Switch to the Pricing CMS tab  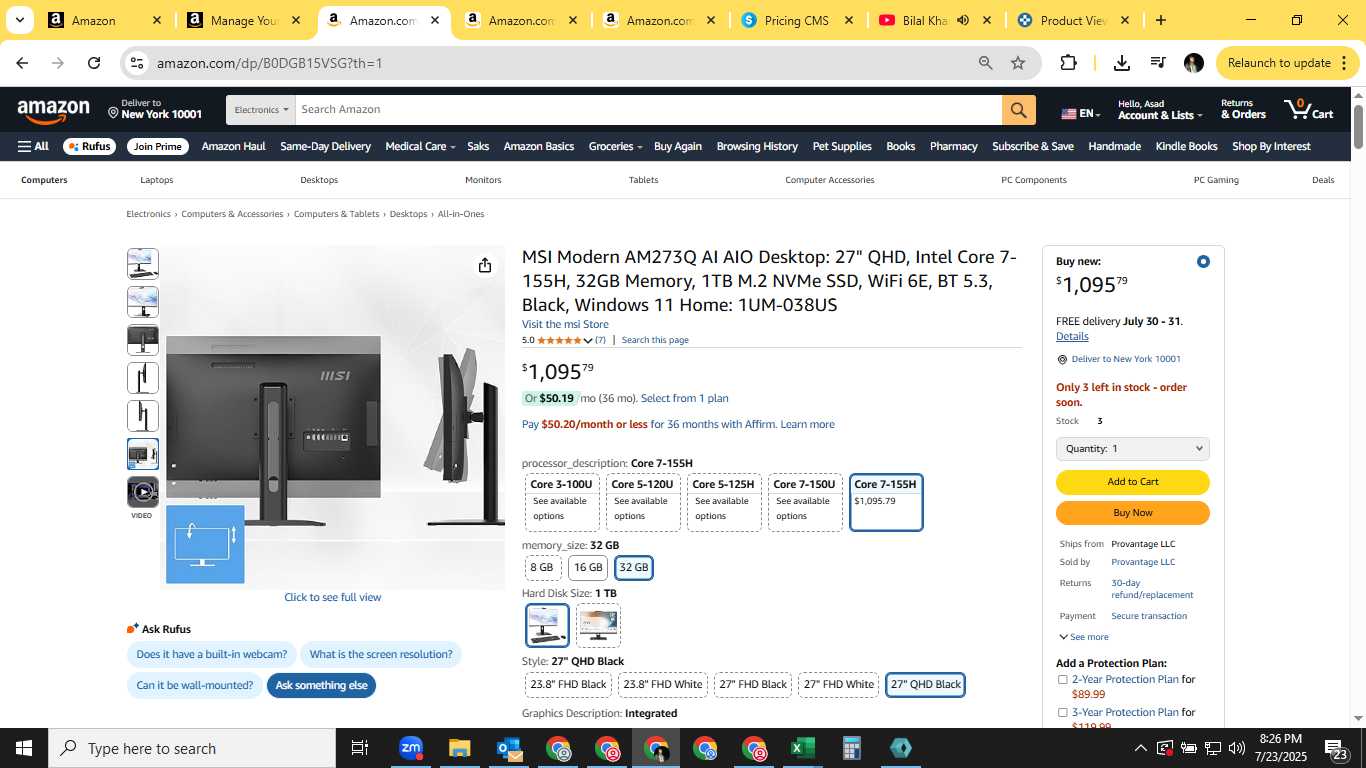tap(795, 20)
